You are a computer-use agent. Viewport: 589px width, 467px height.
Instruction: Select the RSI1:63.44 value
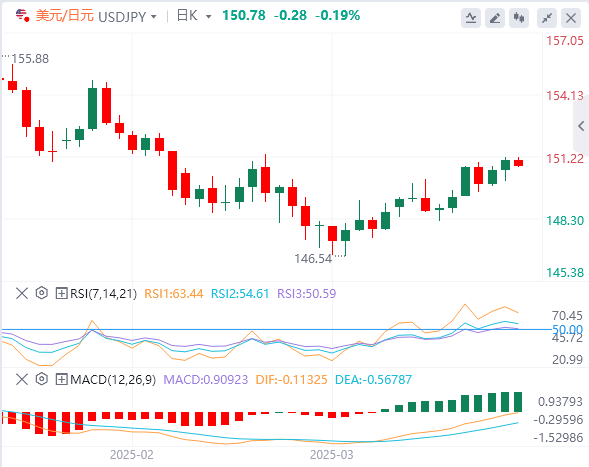pyautogui.click(x=174, y=293)
